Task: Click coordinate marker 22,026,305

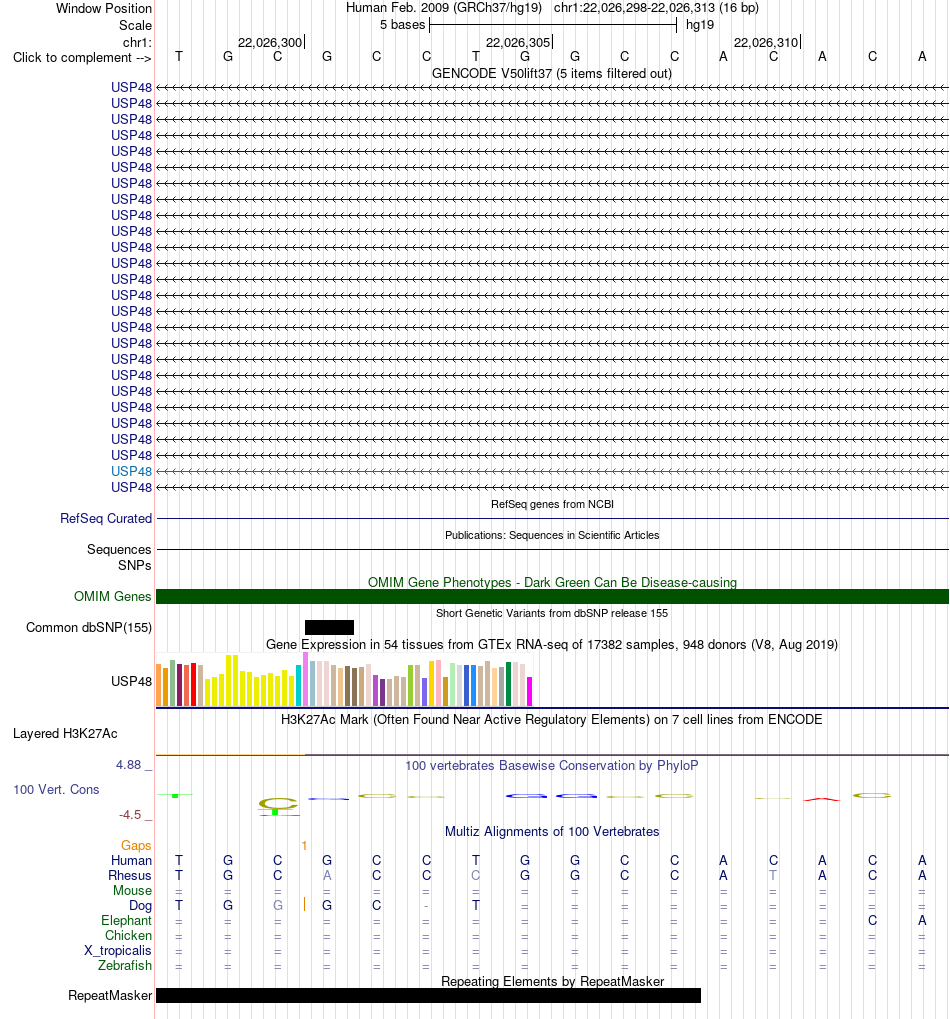Action: click(519, 43)
